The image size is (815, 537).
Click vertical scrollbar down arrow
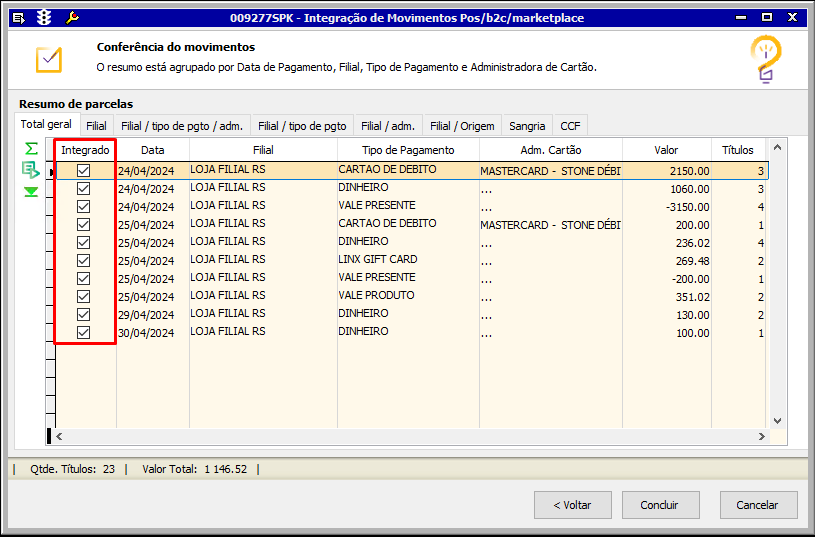pos(777,421)
